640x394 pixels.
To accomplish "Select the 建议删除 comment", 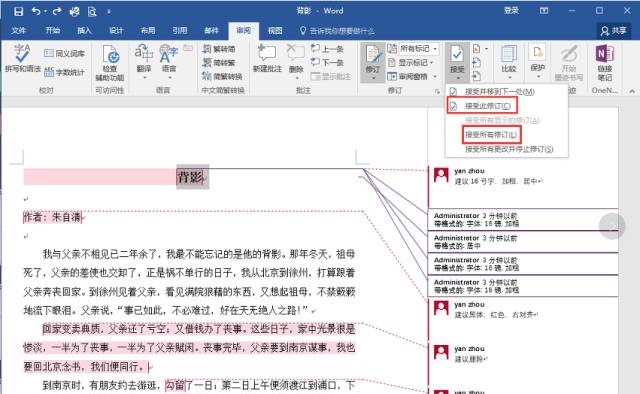I will [x=471, y=359].
